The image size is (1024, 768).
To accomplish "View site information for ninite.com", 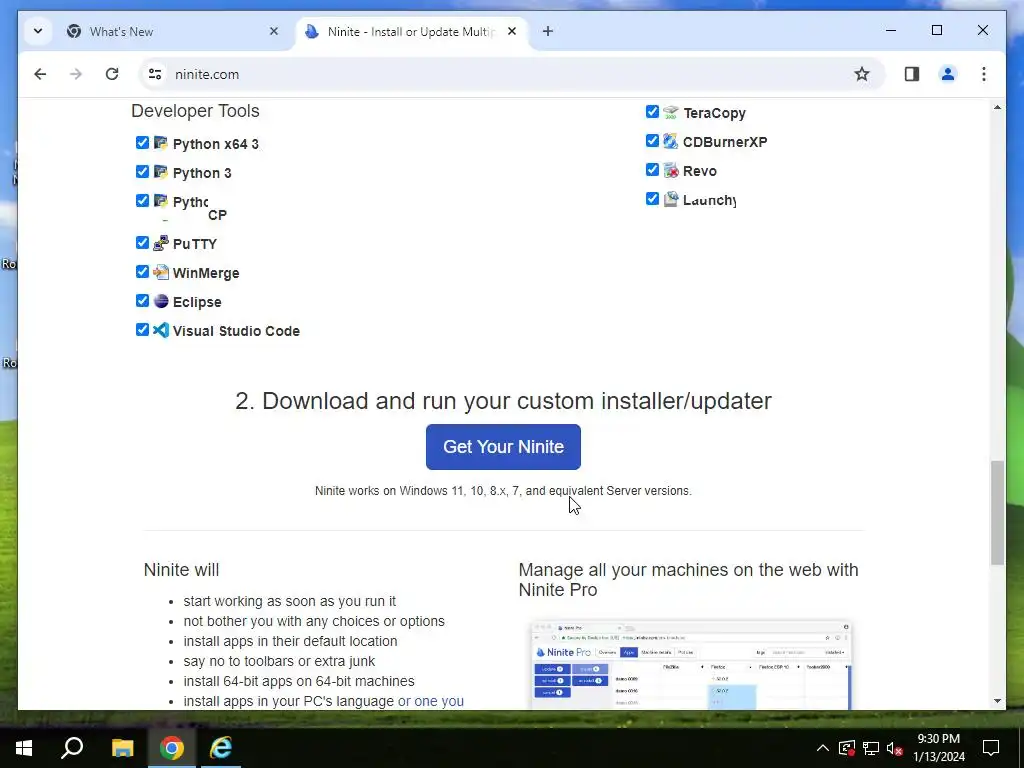I will coord(155,74).
